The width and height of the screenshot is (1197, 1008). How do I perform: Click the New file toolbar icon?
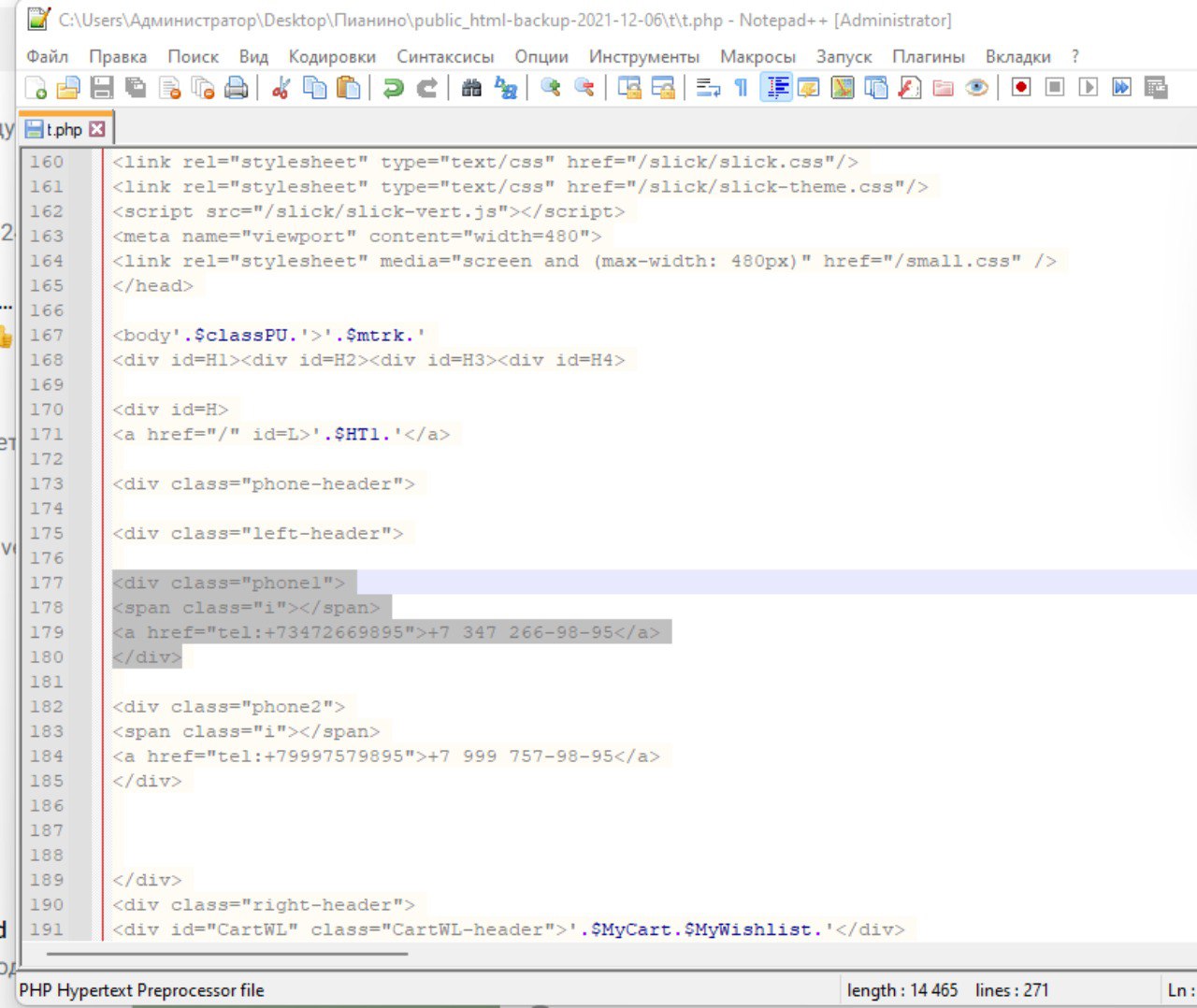tap(36, 88)
